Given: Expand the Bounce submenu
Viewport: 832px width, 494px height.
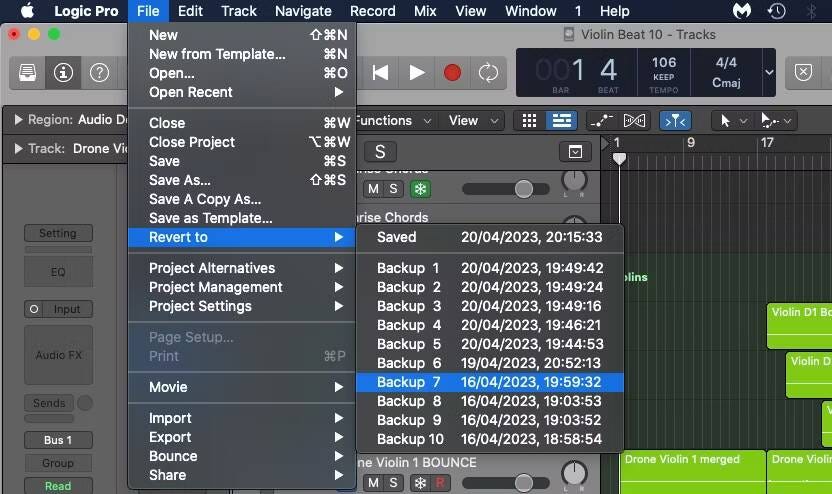Looking at the screenshot, I should coord(242,456).
